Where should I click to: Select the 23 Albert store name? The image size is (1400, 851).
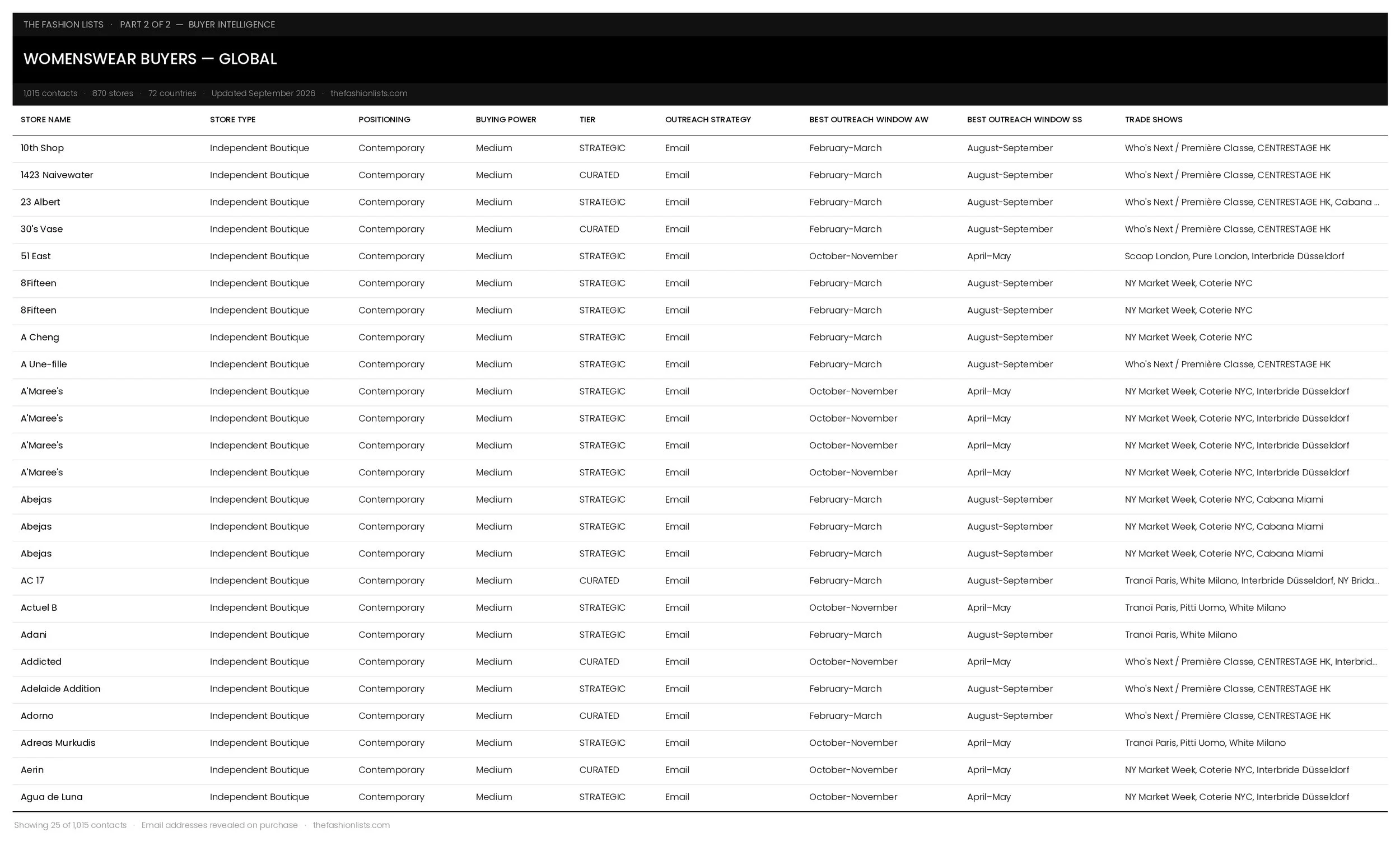click(x=40, y=202)
